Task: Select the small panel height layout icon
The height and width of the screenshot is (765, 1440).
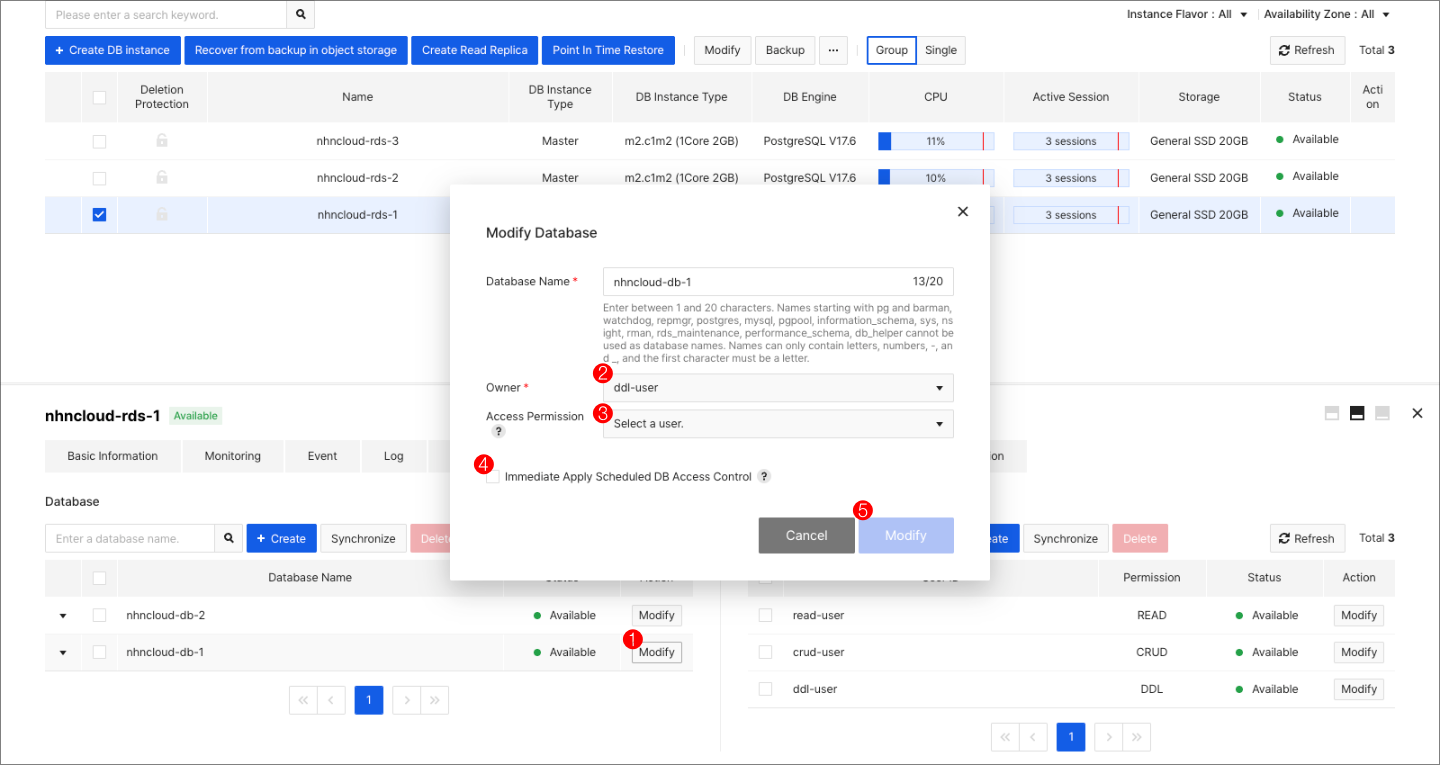Action: [x=1381, y=412]
